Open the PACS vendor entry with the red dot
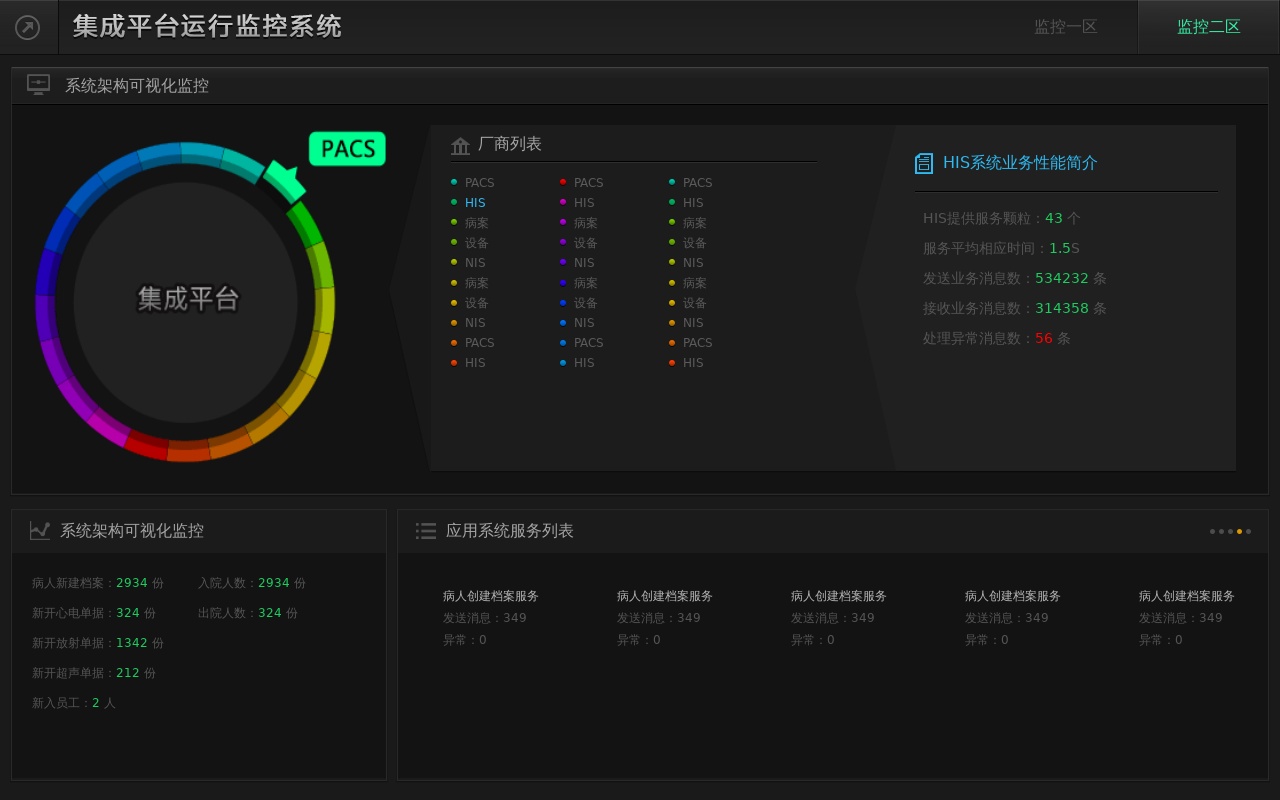 tap(589, 183)
